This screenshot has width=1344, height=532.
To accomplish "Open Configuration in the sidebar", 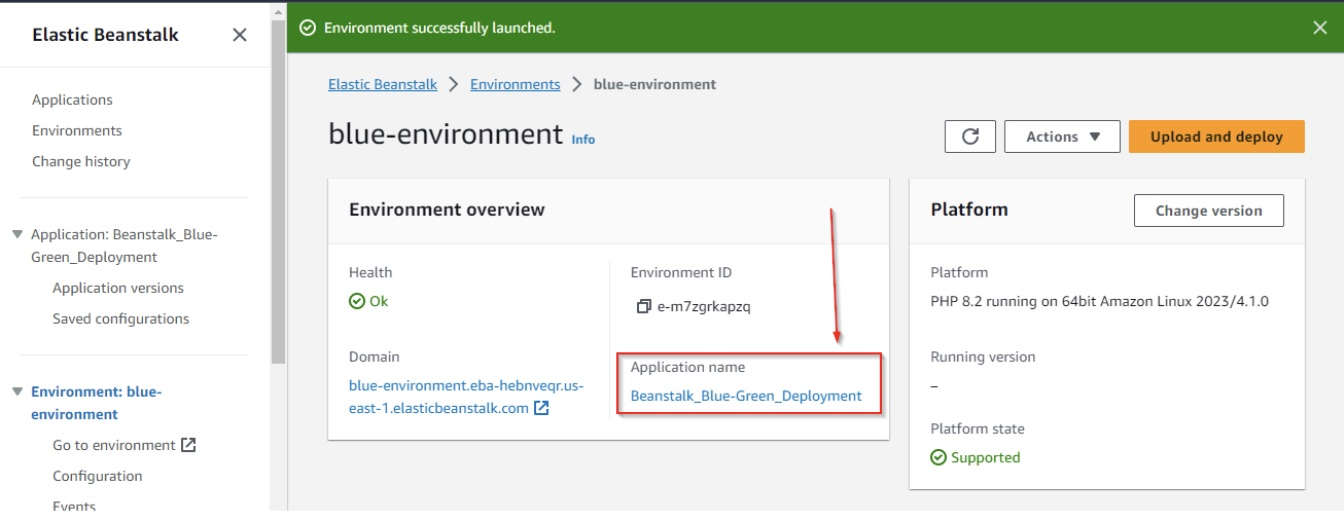I will click(x=97, y=476).
